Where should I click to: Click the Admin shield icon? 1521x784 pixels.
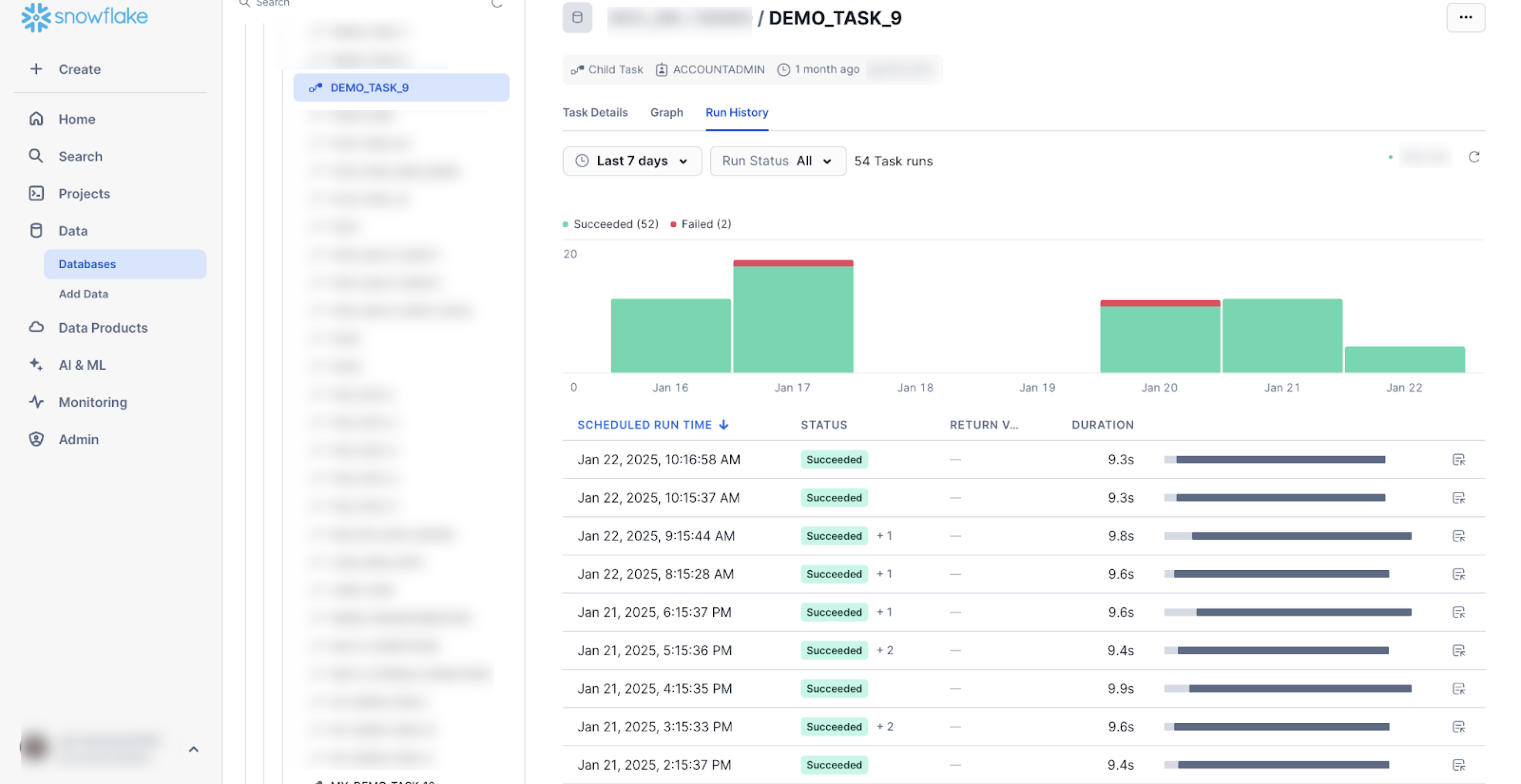click(36, 439)
